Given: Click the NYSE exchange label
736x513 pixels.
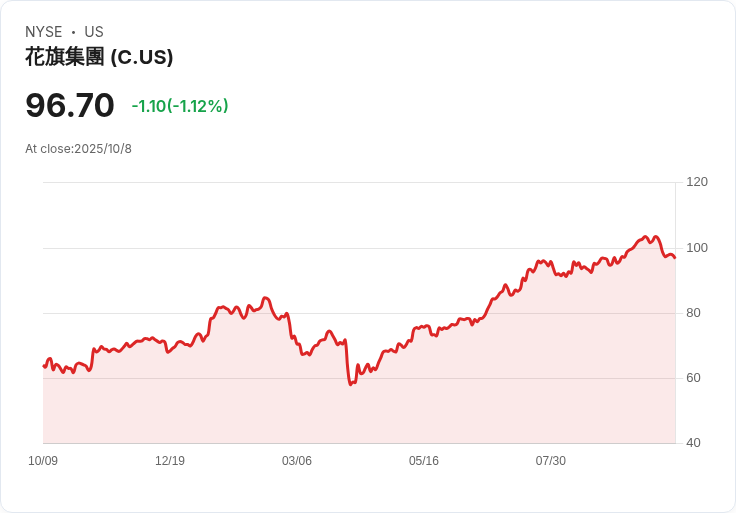Looking at the screenshot, I should 44,32.
